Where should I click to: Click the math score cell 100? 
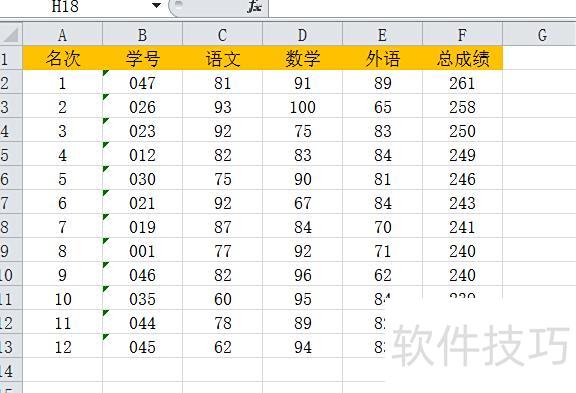point(303,107)
